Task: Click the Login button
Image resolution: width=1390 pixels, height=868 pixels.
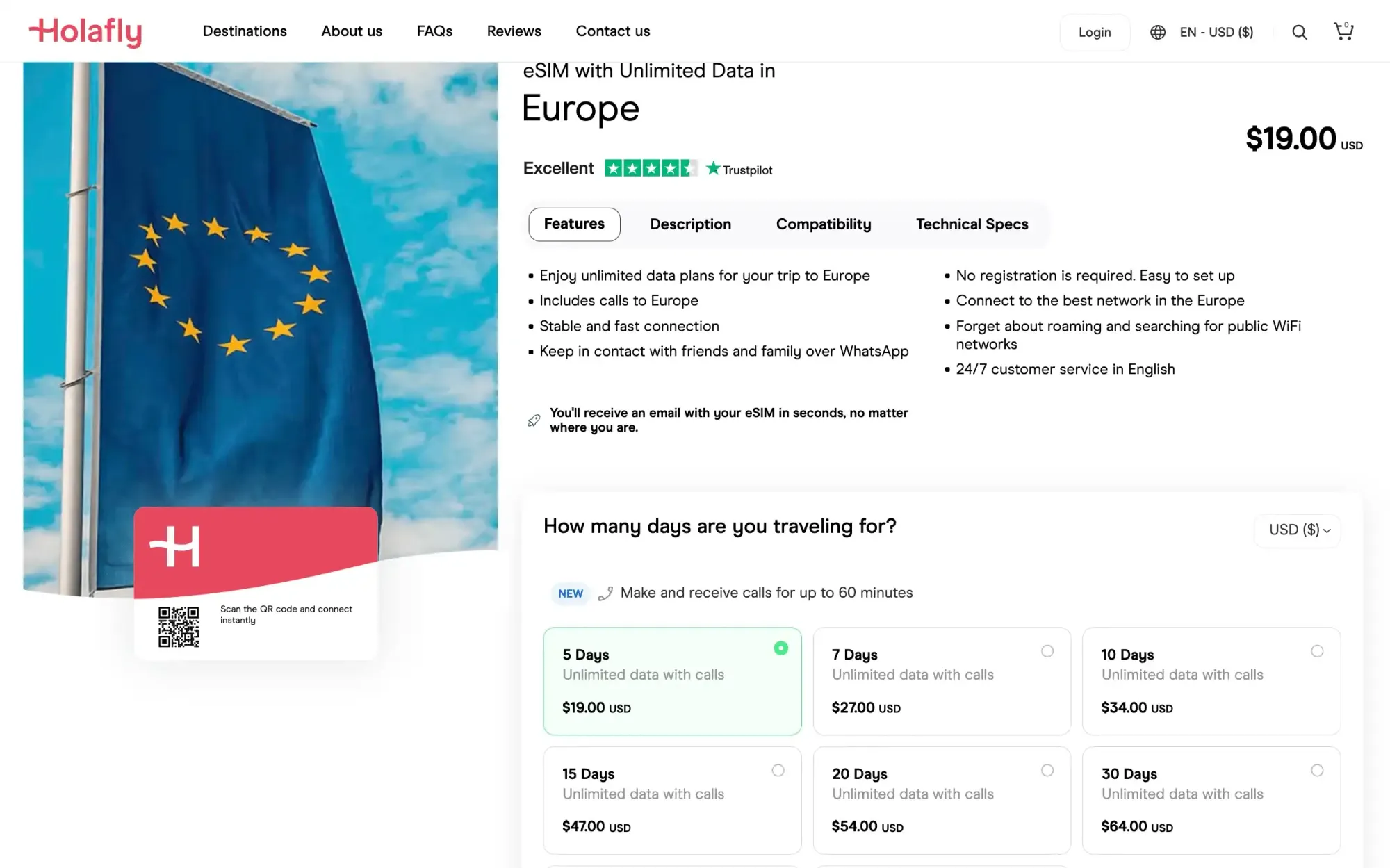Action: click(1095, 32)
